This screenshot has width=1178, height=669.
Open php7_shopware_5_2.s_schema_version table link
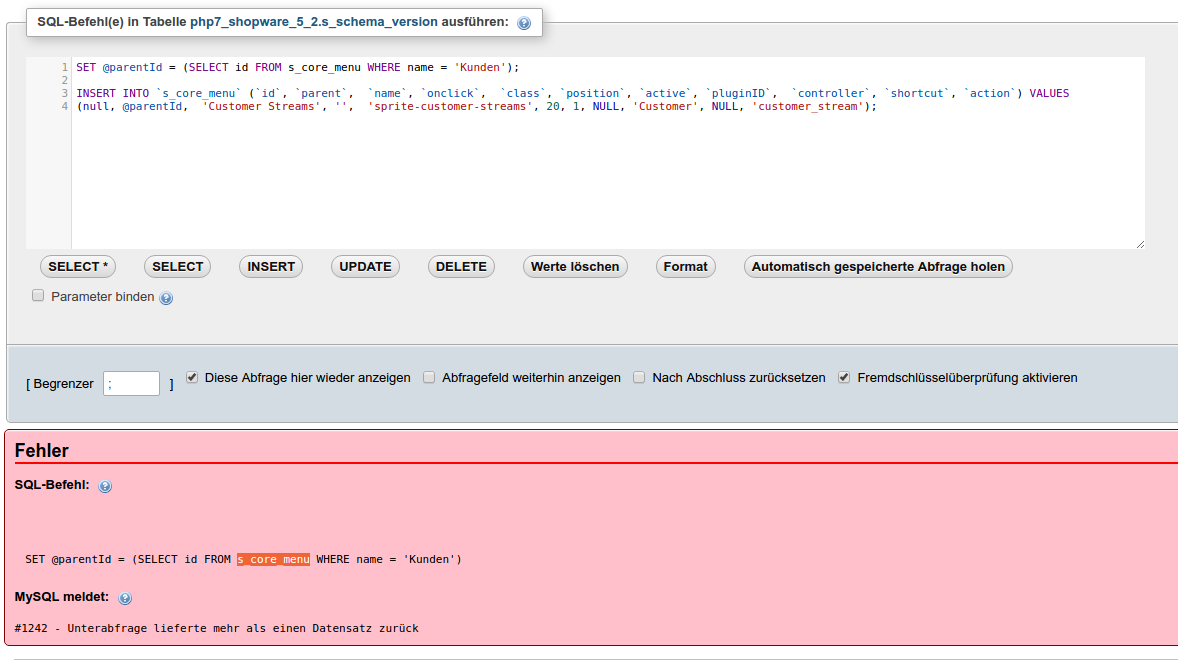(313, 22)
